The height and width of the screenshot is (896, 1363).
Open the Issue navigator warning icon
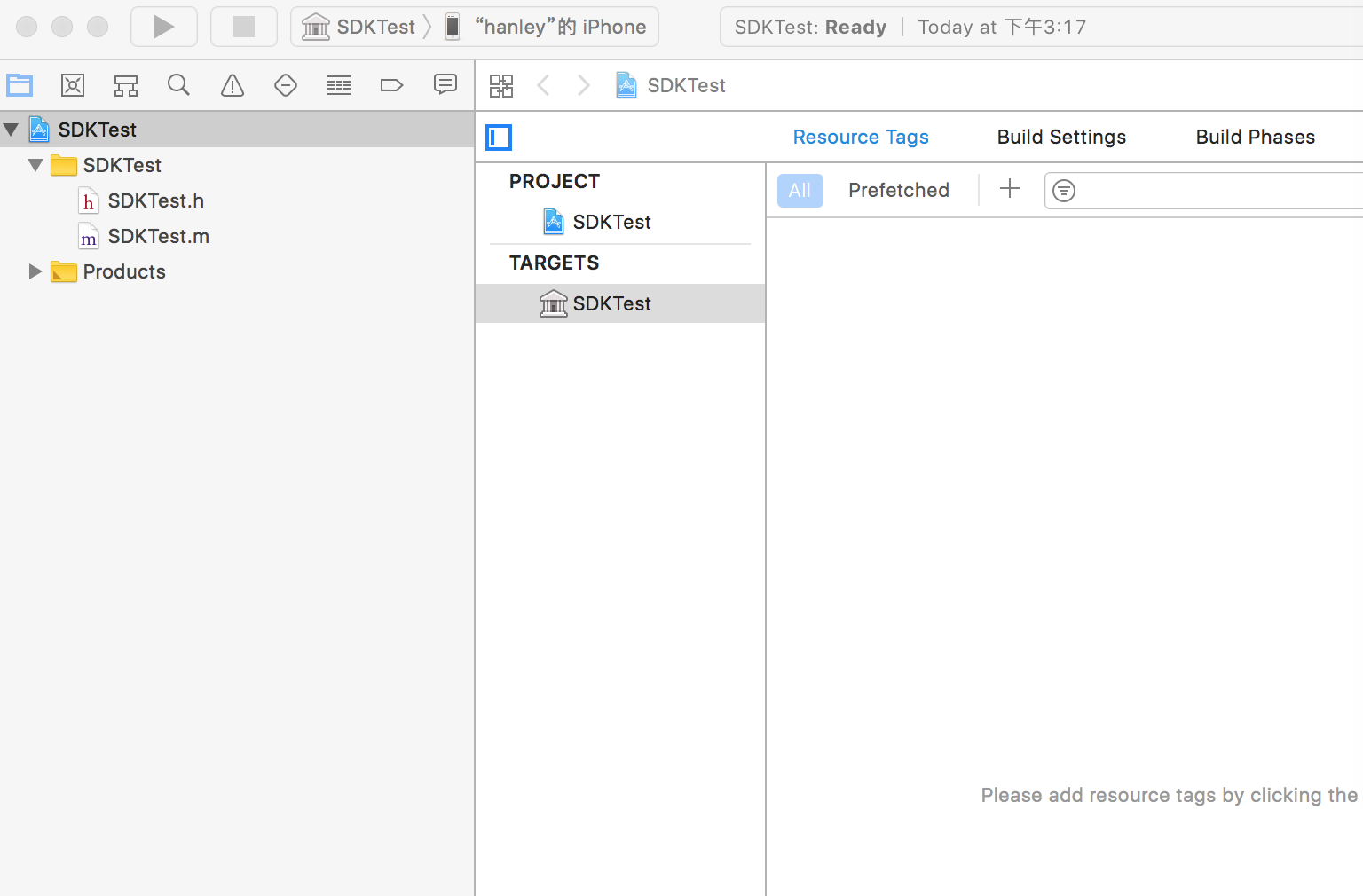pos(232,85)
